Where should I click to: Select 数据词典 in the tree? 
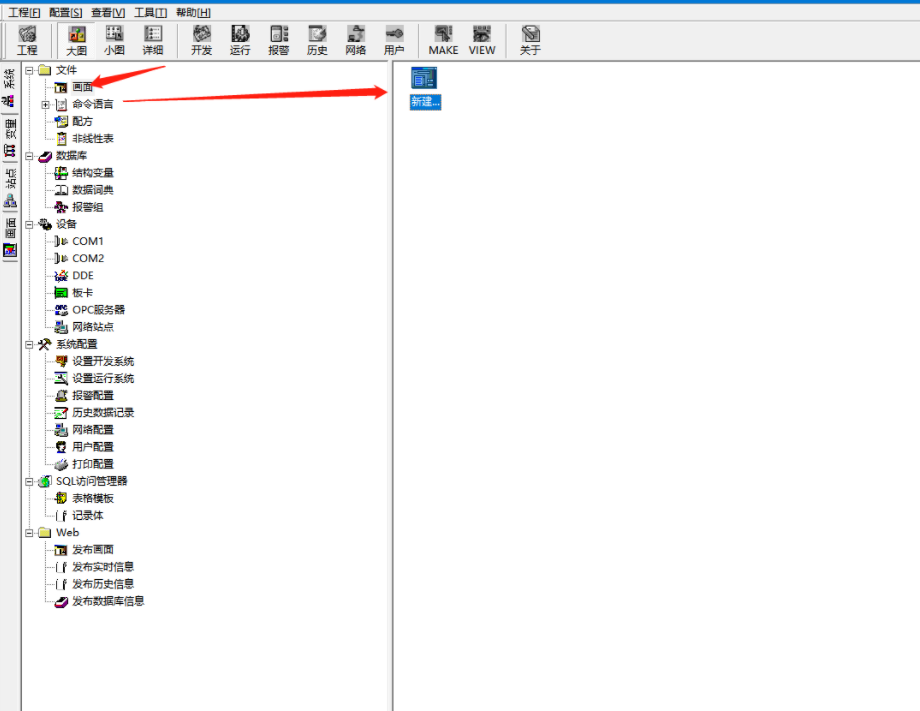pos(92,190)
